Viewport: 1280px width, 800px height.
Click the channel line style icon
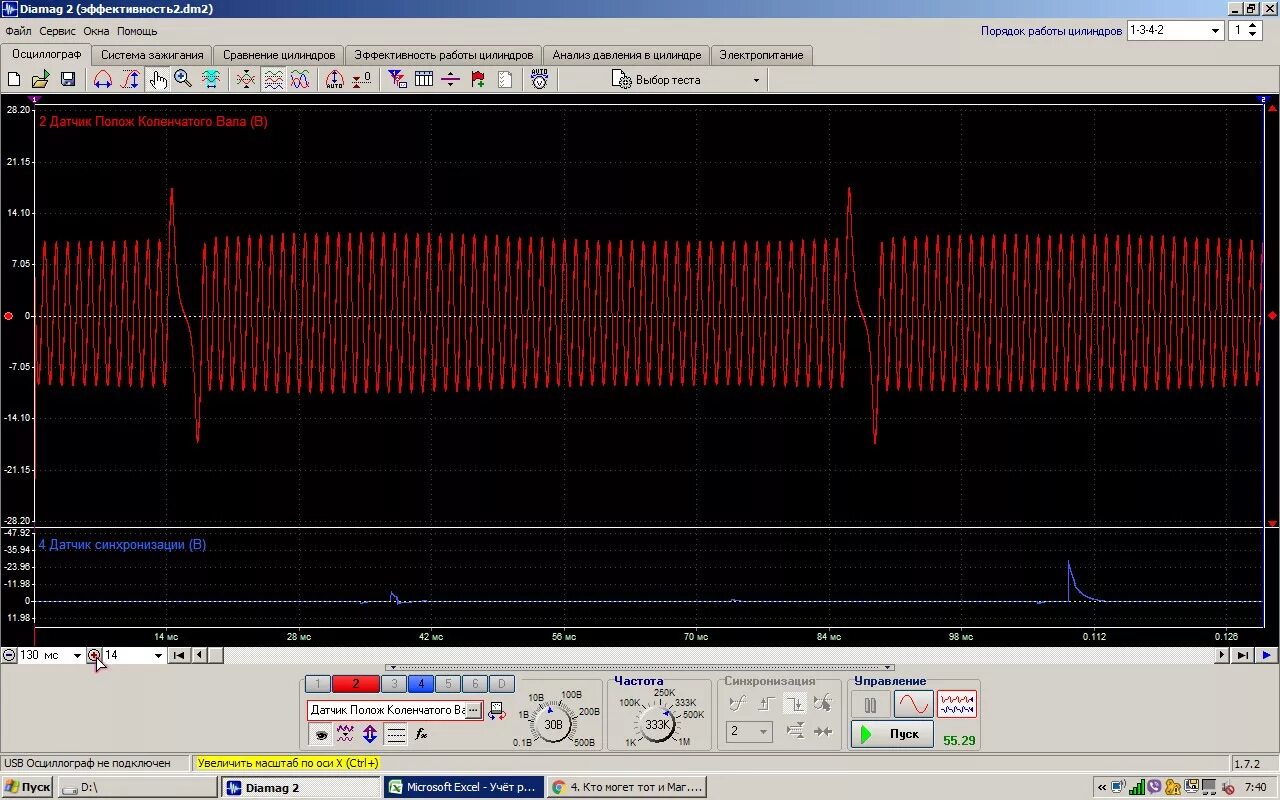396,734
